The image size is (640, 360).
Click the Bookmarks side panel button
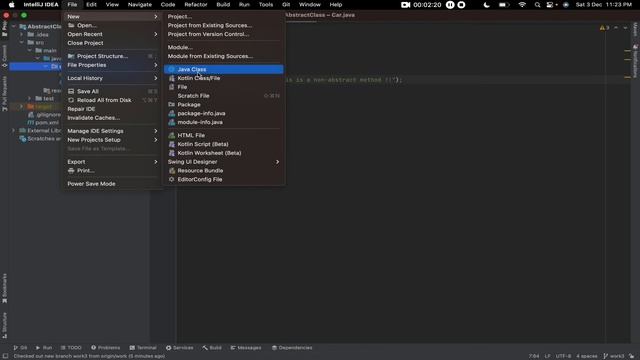pyautogui.click(x=4, y=288)
